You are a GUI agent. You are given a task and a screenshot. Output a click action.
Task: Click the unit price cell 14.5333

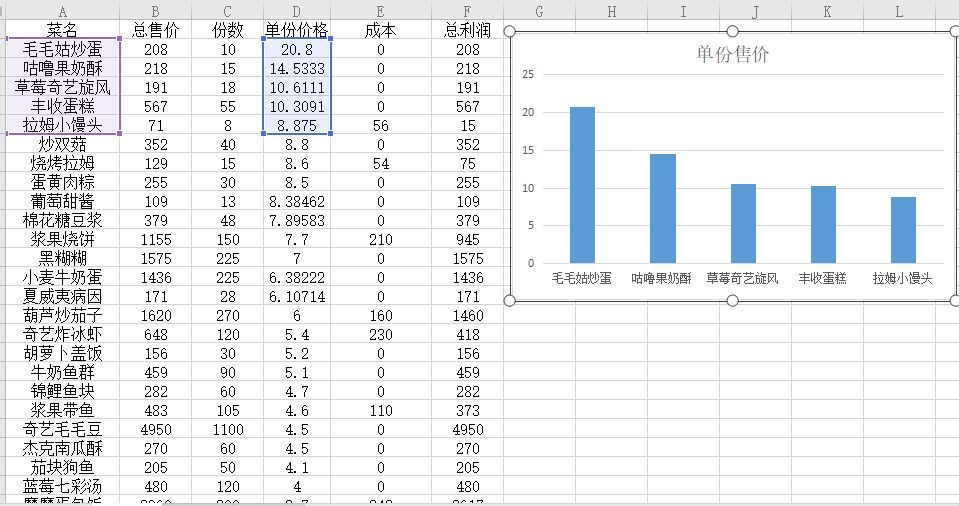click(x=297, y=69)
